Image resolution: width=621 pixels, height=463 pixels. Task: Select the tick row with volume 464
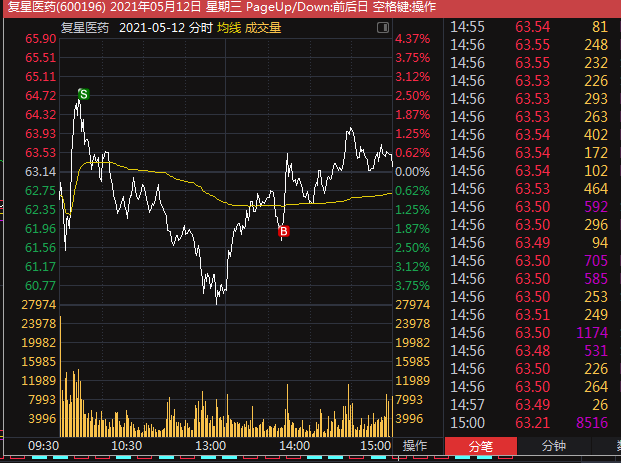(x=529, y=189)
